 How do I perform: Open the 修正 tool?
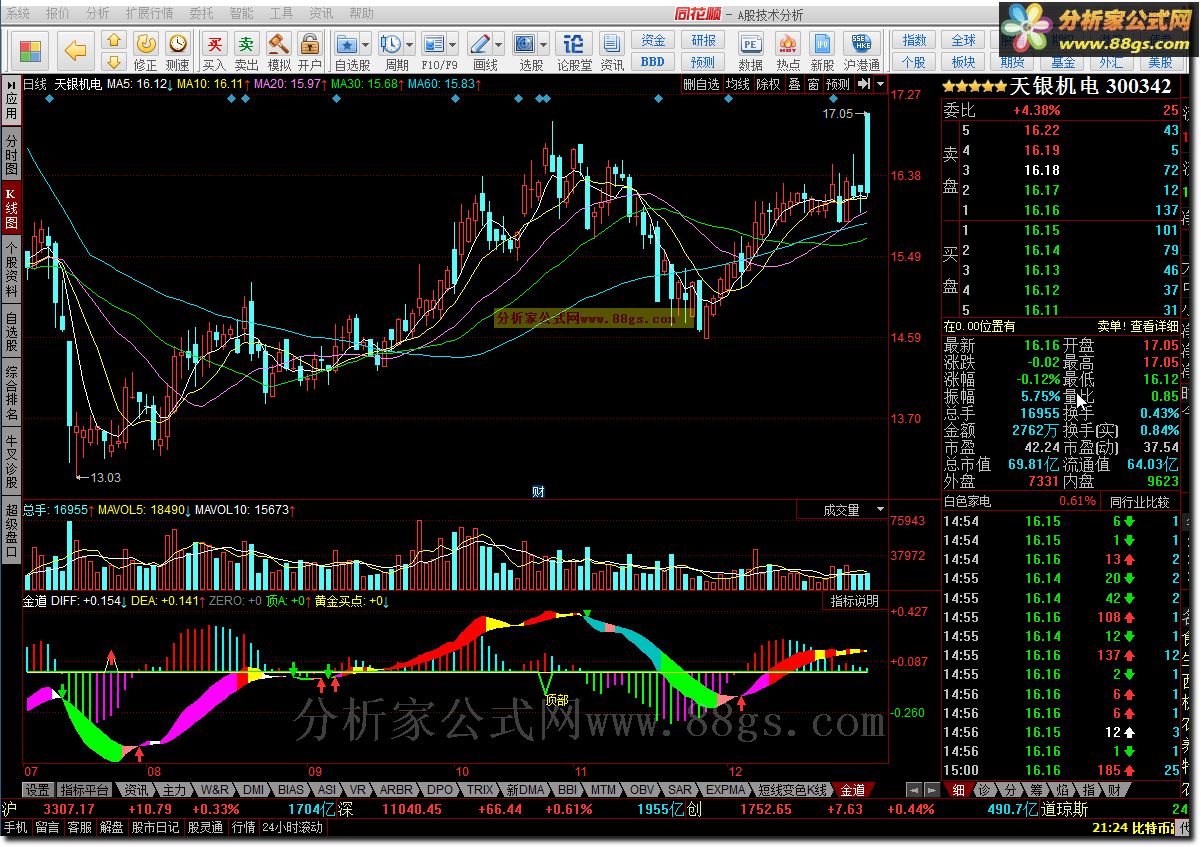pos(145,51)
